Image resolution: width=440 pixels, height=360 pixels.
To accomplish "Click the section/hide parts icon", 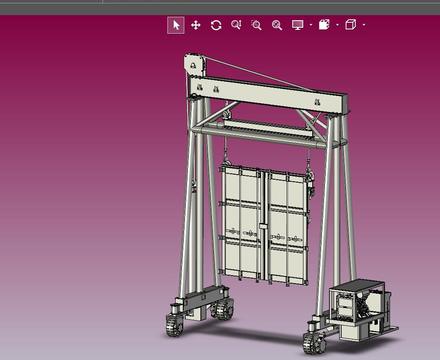I will (x=324, y=25).
